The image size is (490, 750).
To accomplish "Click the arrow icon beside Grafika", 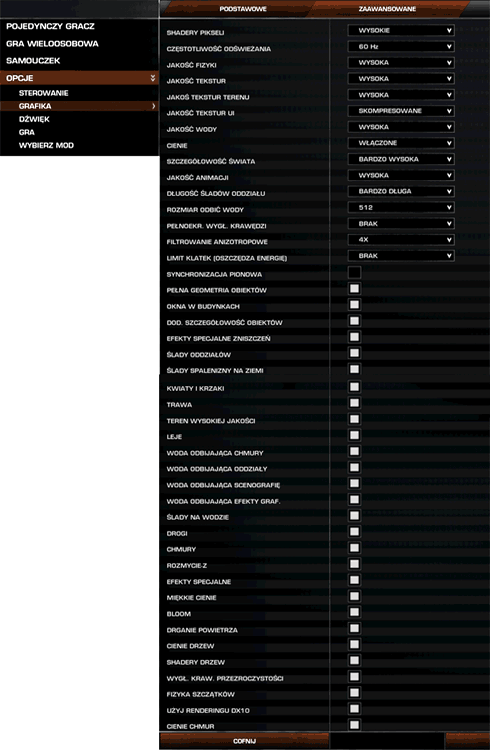I will [x=154, y=106].
